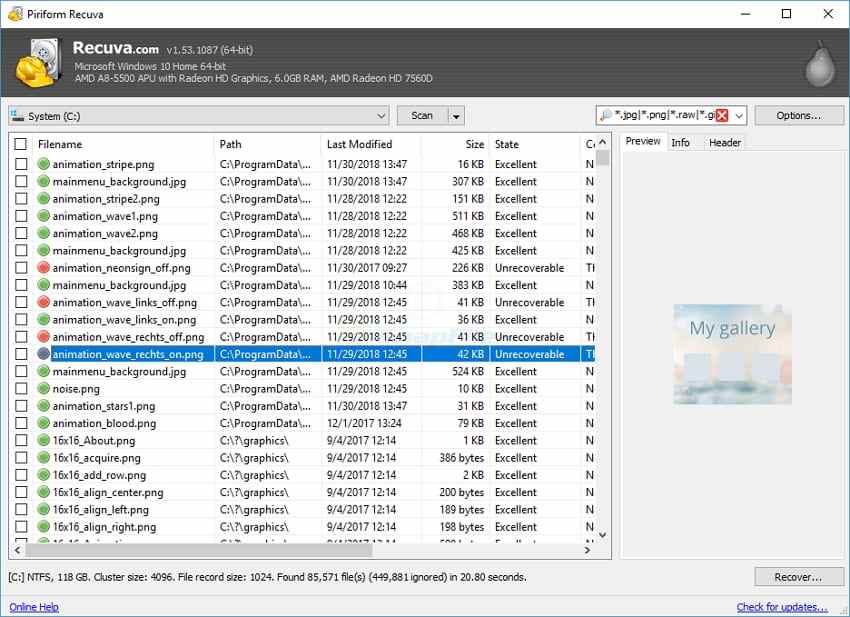This screenshot has height=617, width=850.
Task: Click the green status dot for animation_wave2.png
Action: pos(43,233)
